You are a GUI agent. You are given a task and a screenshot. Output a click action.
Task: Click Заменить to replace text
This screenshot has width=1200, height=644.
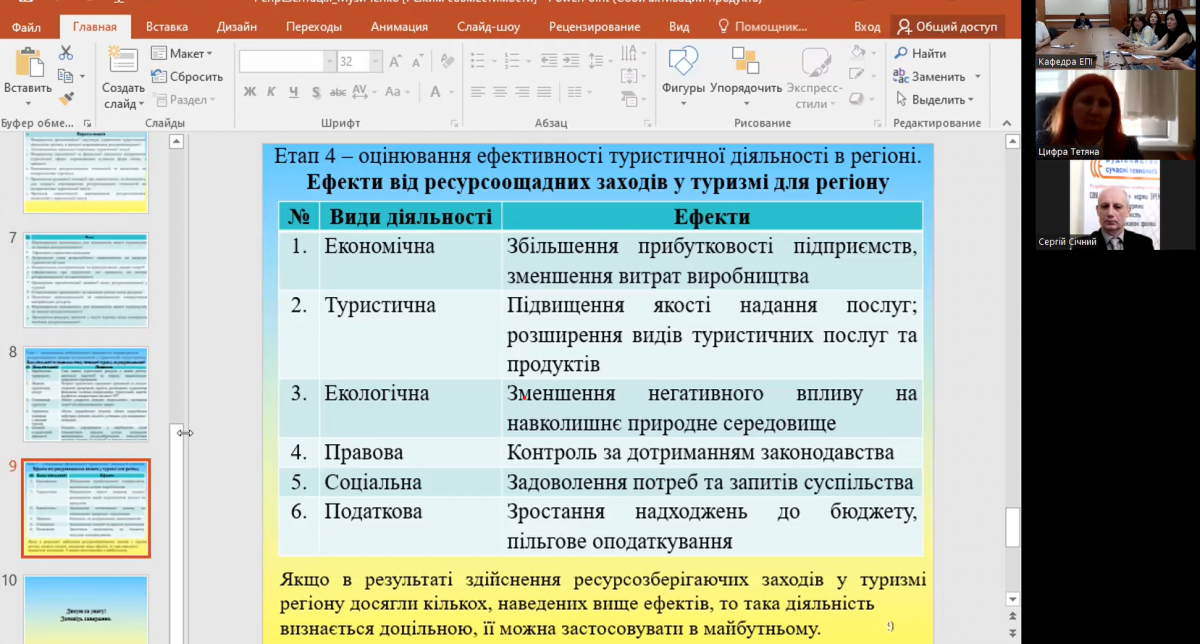pos(934,77)
